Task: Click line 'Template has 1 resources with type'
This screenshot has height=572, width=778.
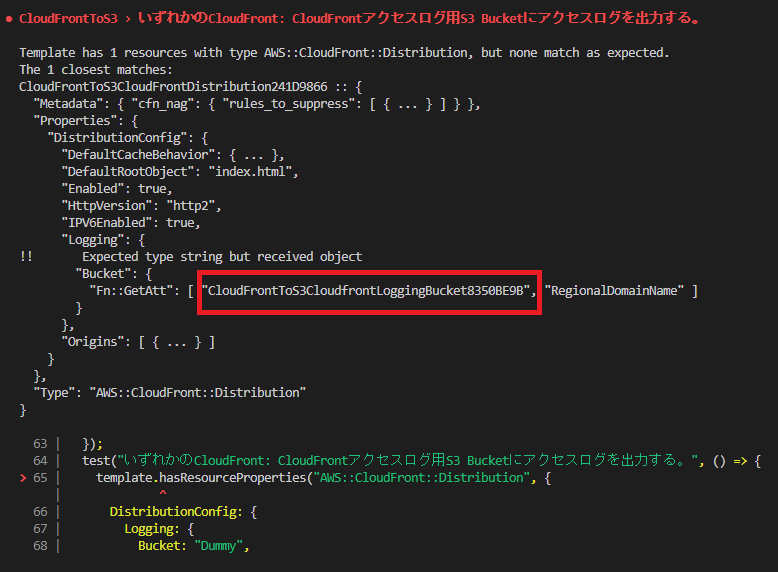Action: tap(344, 53)
